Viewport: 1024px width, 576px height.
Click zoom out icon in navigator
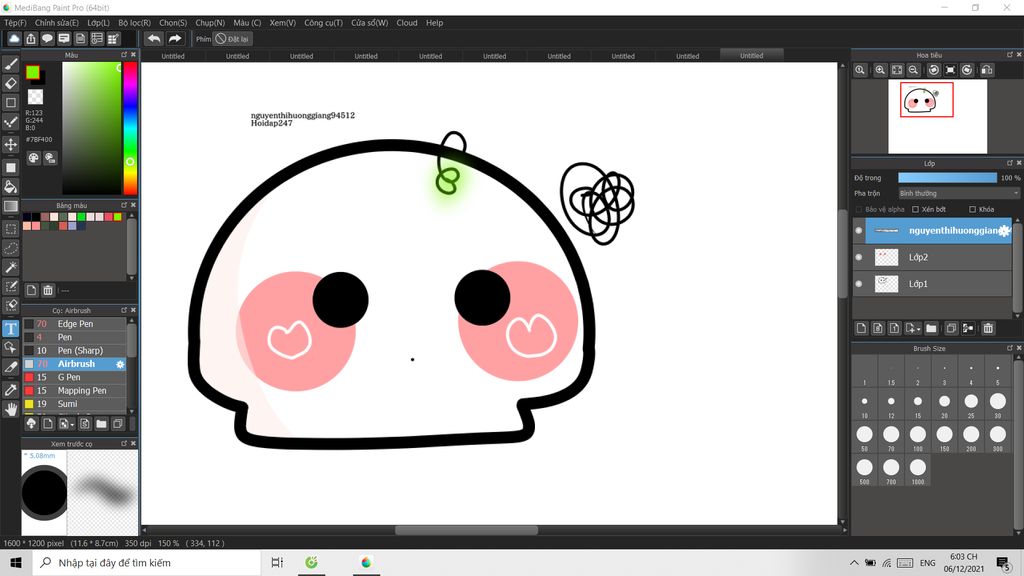[914, 70]
